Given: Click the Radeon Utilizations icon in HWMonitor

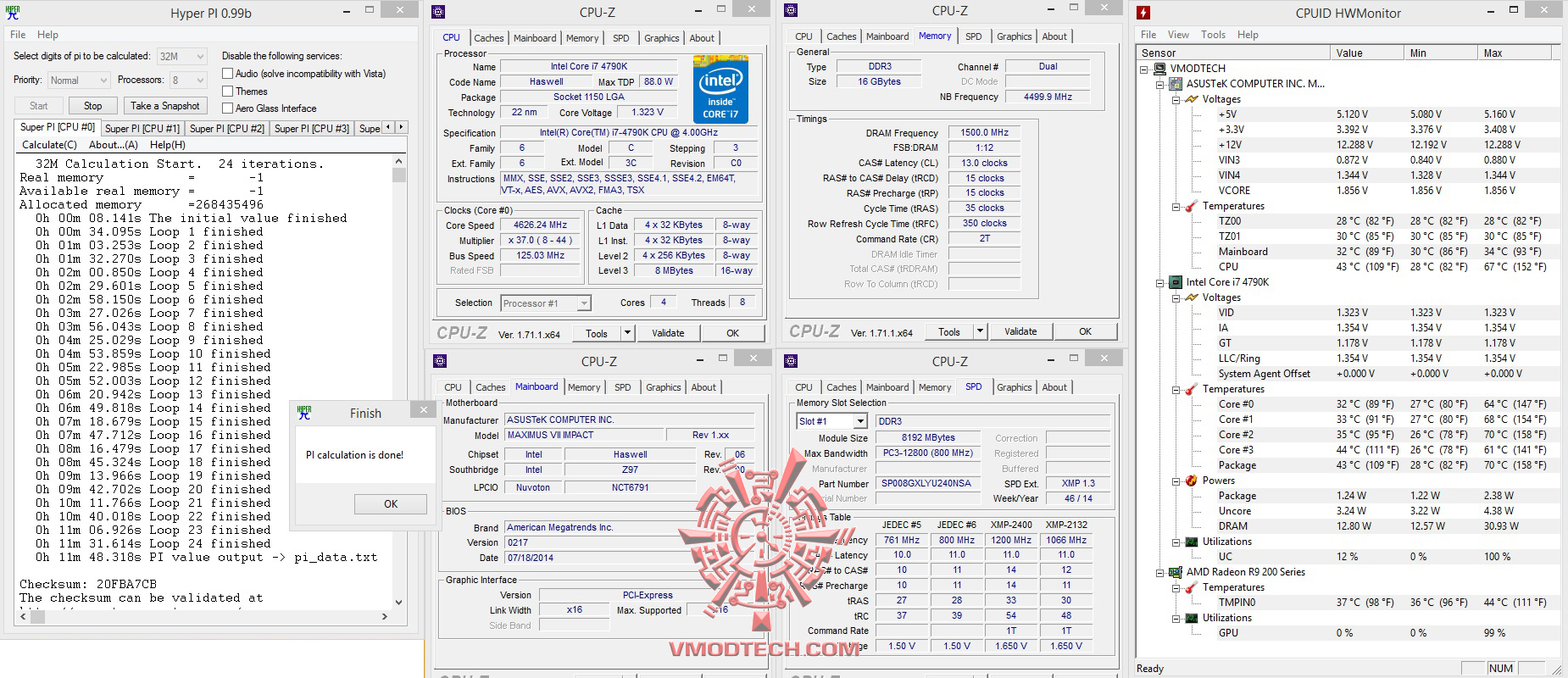Looking at the screenshot, I should [1192, 618].
